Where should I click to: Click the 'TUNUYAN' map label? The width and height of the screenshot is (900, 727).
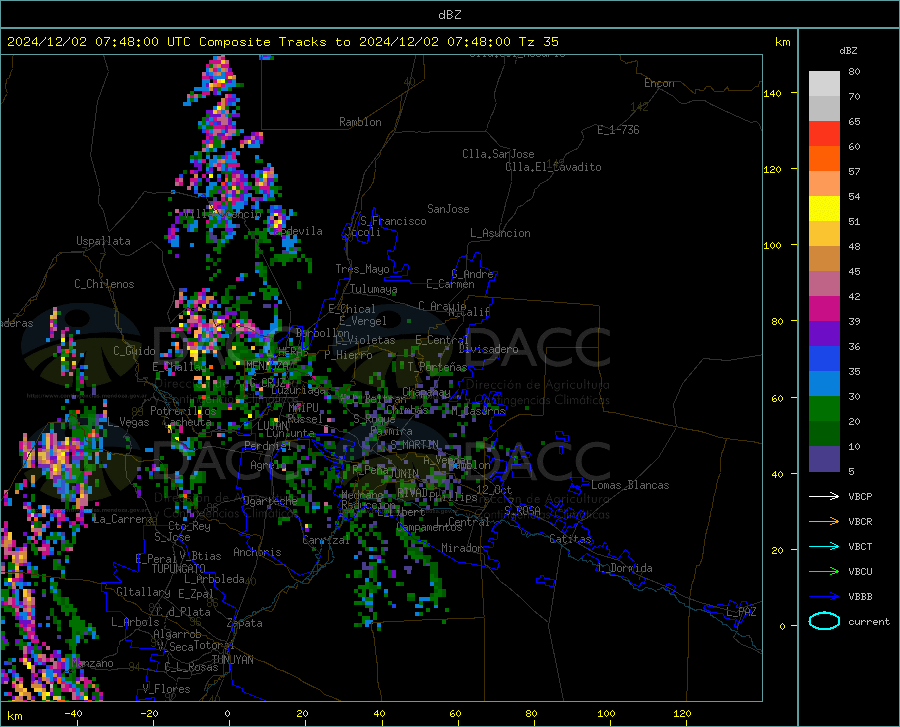coord(232,660)
